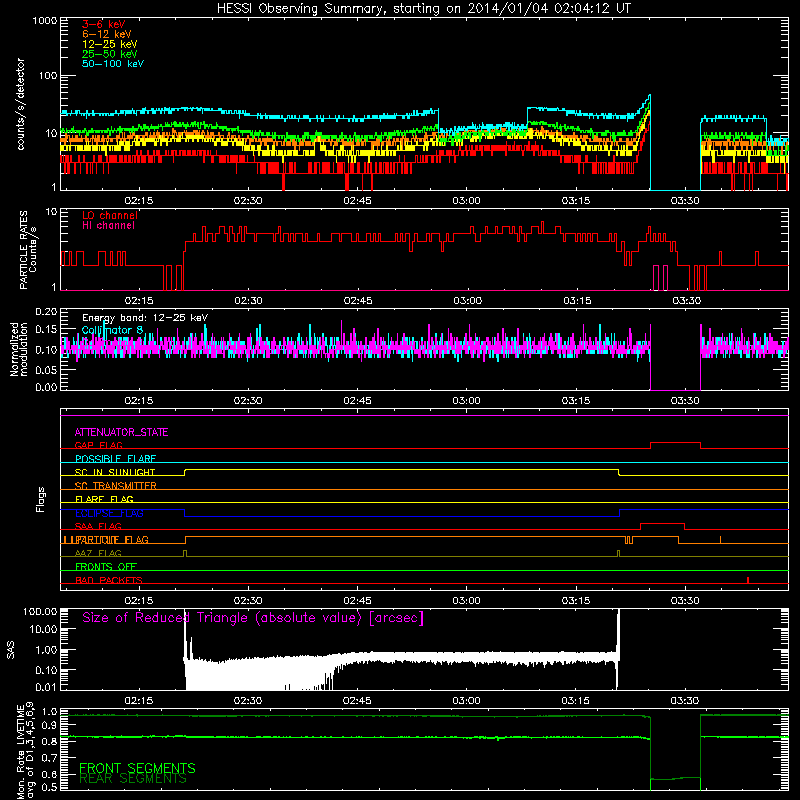Select the REAR SEGMENTS legend label

pos(133,779)
